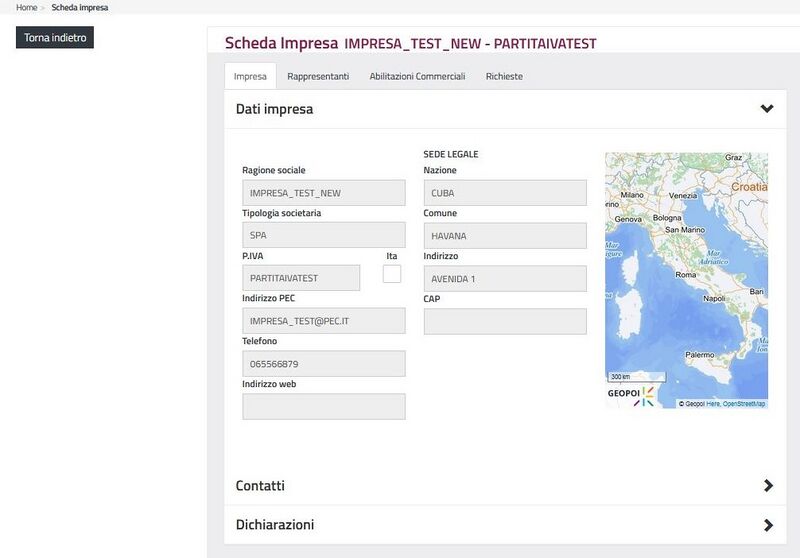This screenshot has width=800, height=558.
Task: Click Roma on the Italy map
Action: [x=686, y=274]
